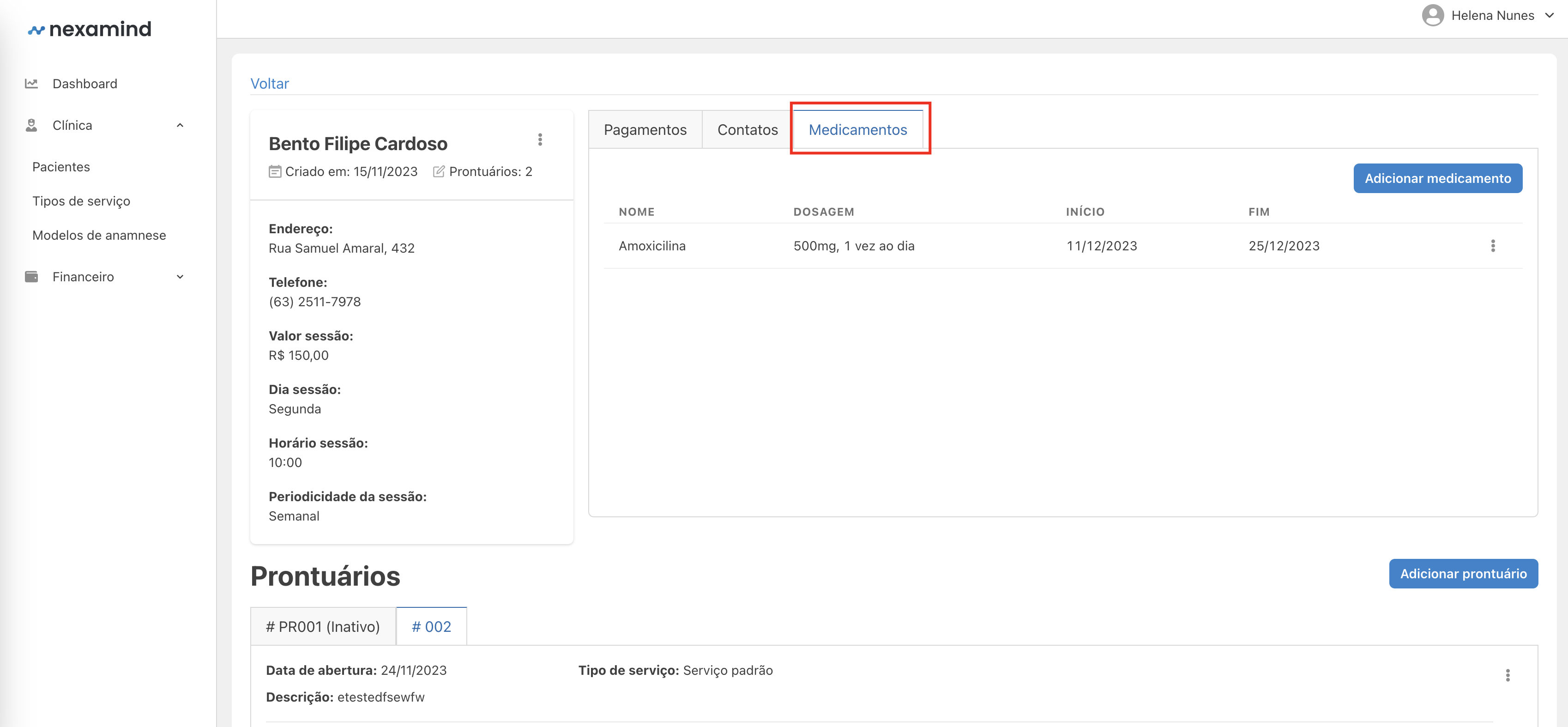1568x727 pixels.
Task: Click the Adicionar medicamento button
Action: (1438, 178)
